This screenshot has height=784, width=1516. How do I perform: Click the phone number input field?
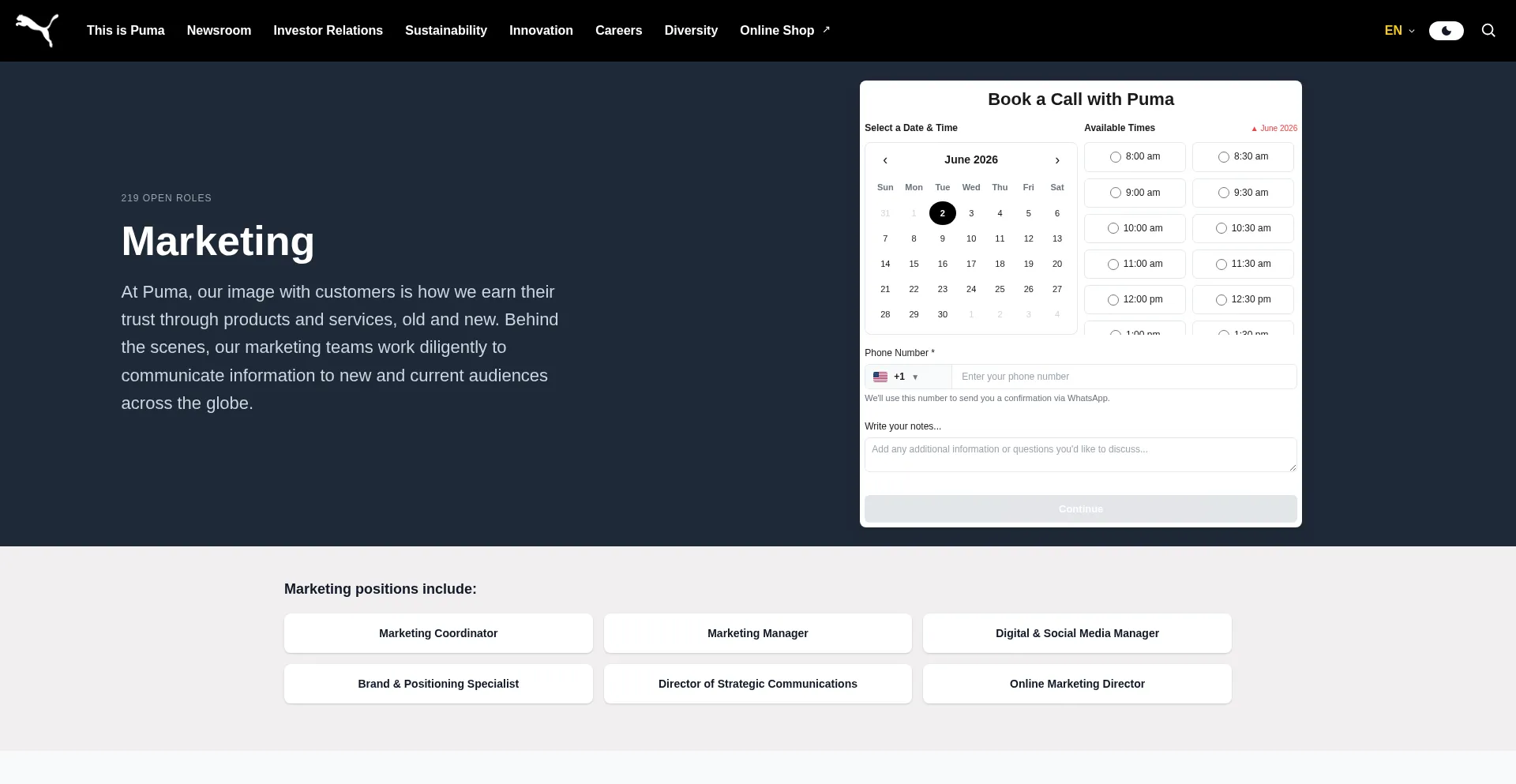(x=1124, y=377)
